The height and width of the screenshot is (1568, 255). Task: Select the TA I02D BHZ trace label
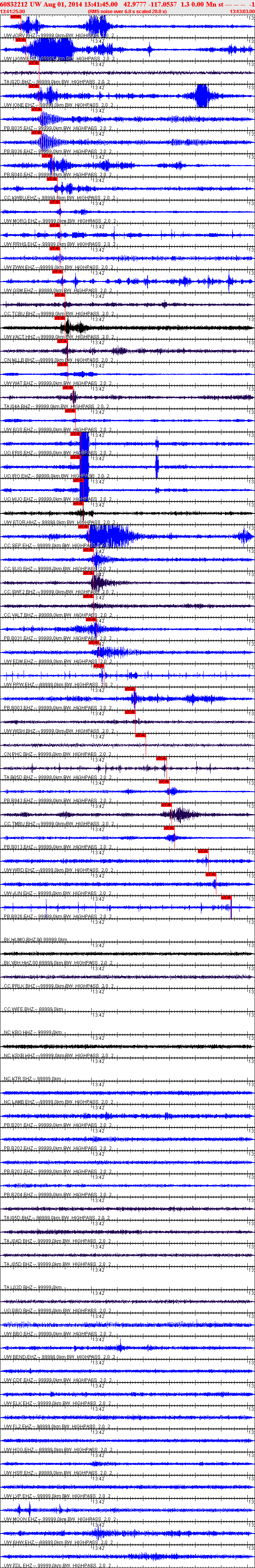coord(57,82)
